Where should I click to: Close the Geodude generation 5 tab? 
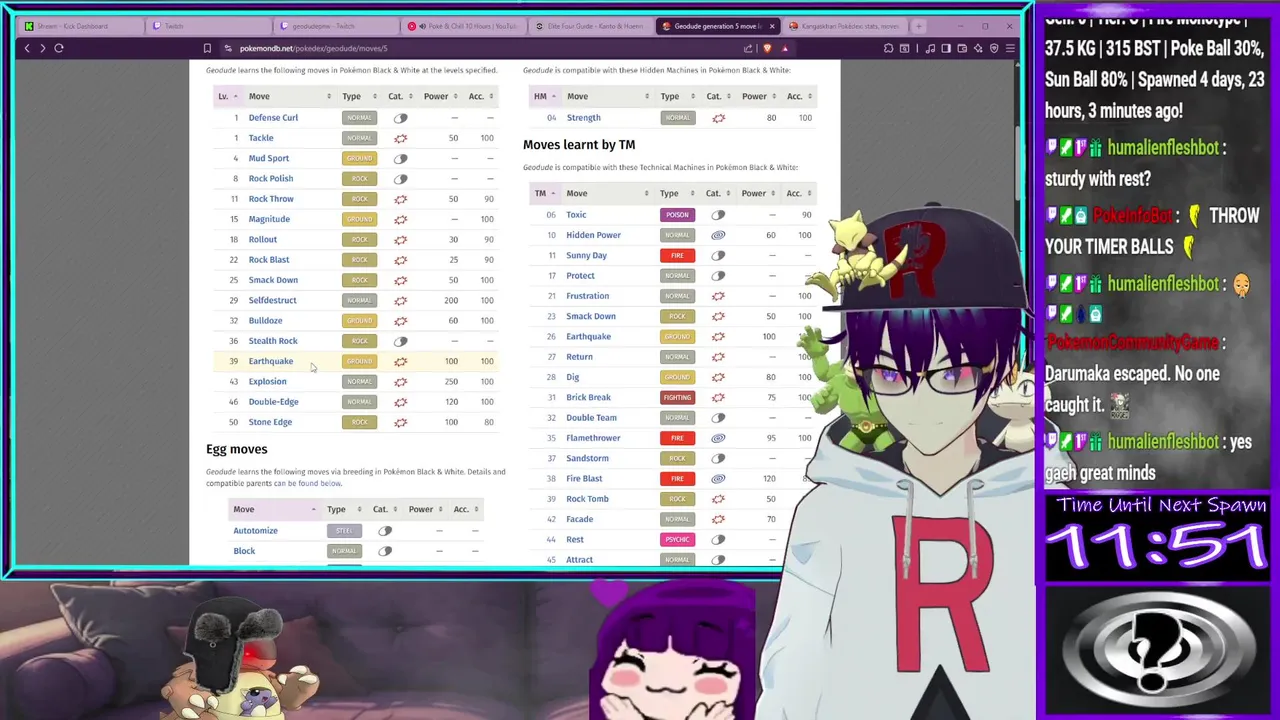[x=771, y=26]
